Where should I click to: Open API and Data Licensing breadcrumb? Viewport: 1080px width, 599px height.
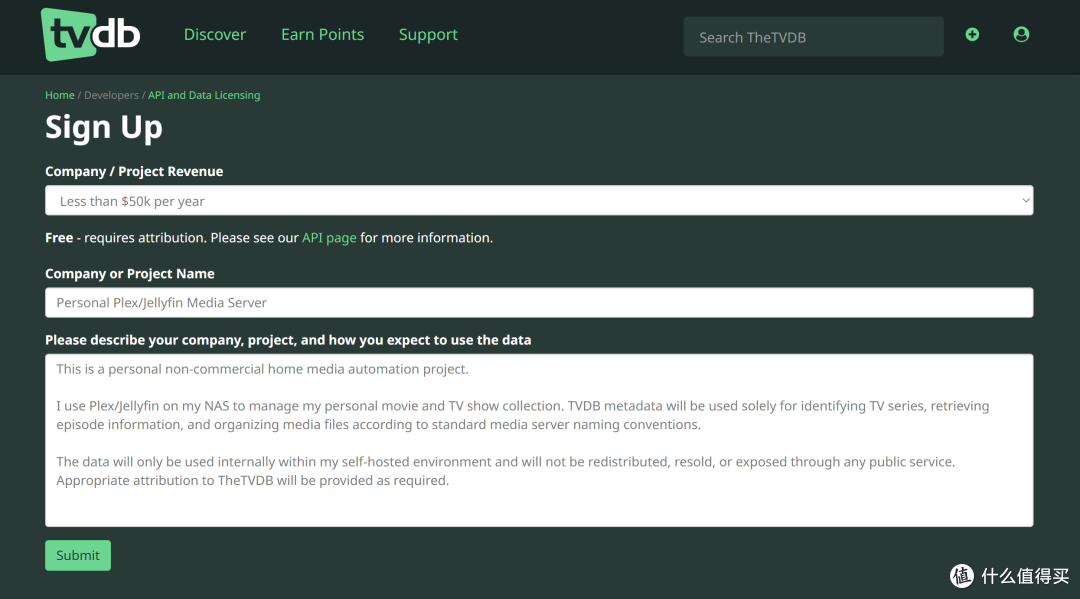tap(204, 95)
